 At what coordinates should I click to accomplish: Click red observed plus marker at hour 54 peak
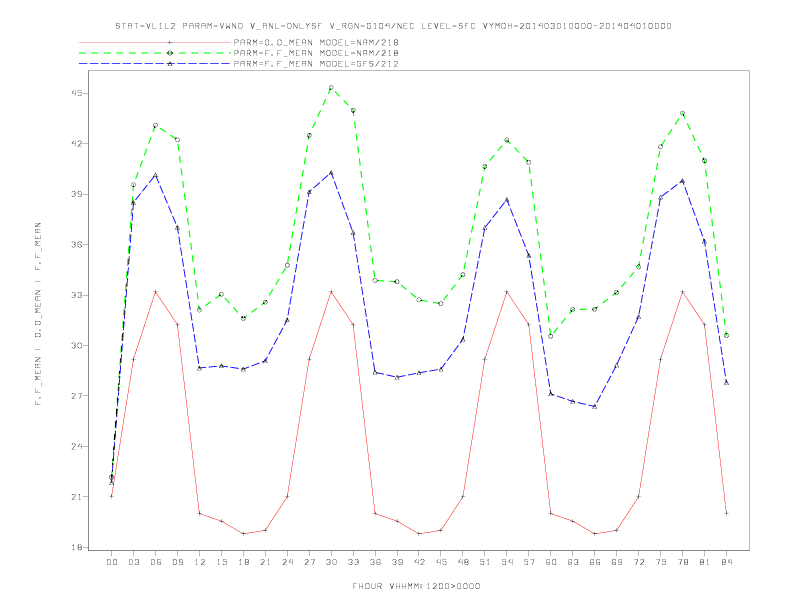[x=507, y=292]
